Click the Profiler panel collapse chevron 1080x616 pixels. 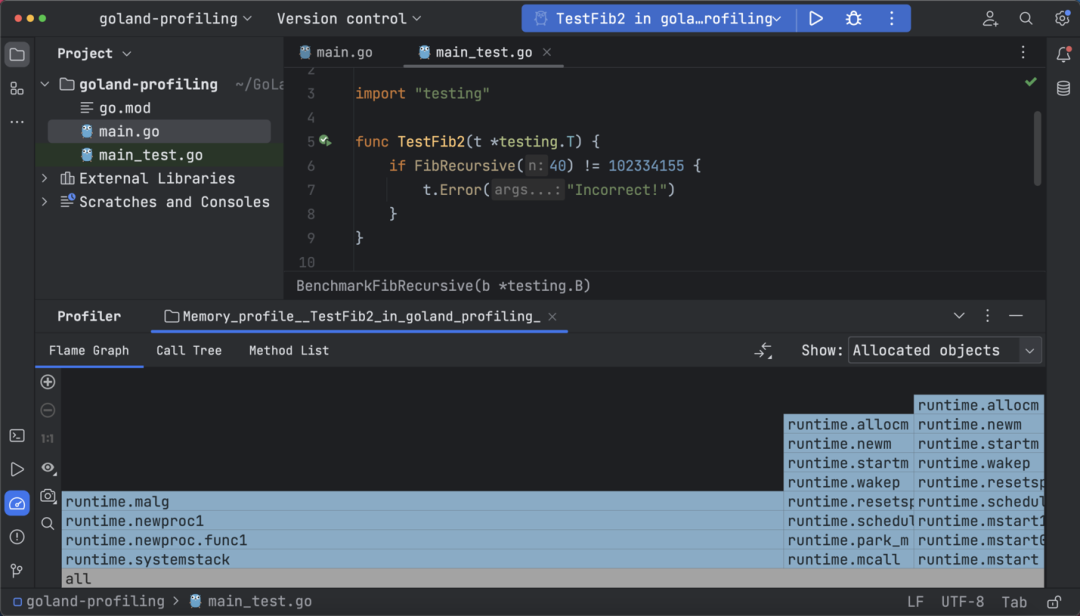[x=959, y=316]
